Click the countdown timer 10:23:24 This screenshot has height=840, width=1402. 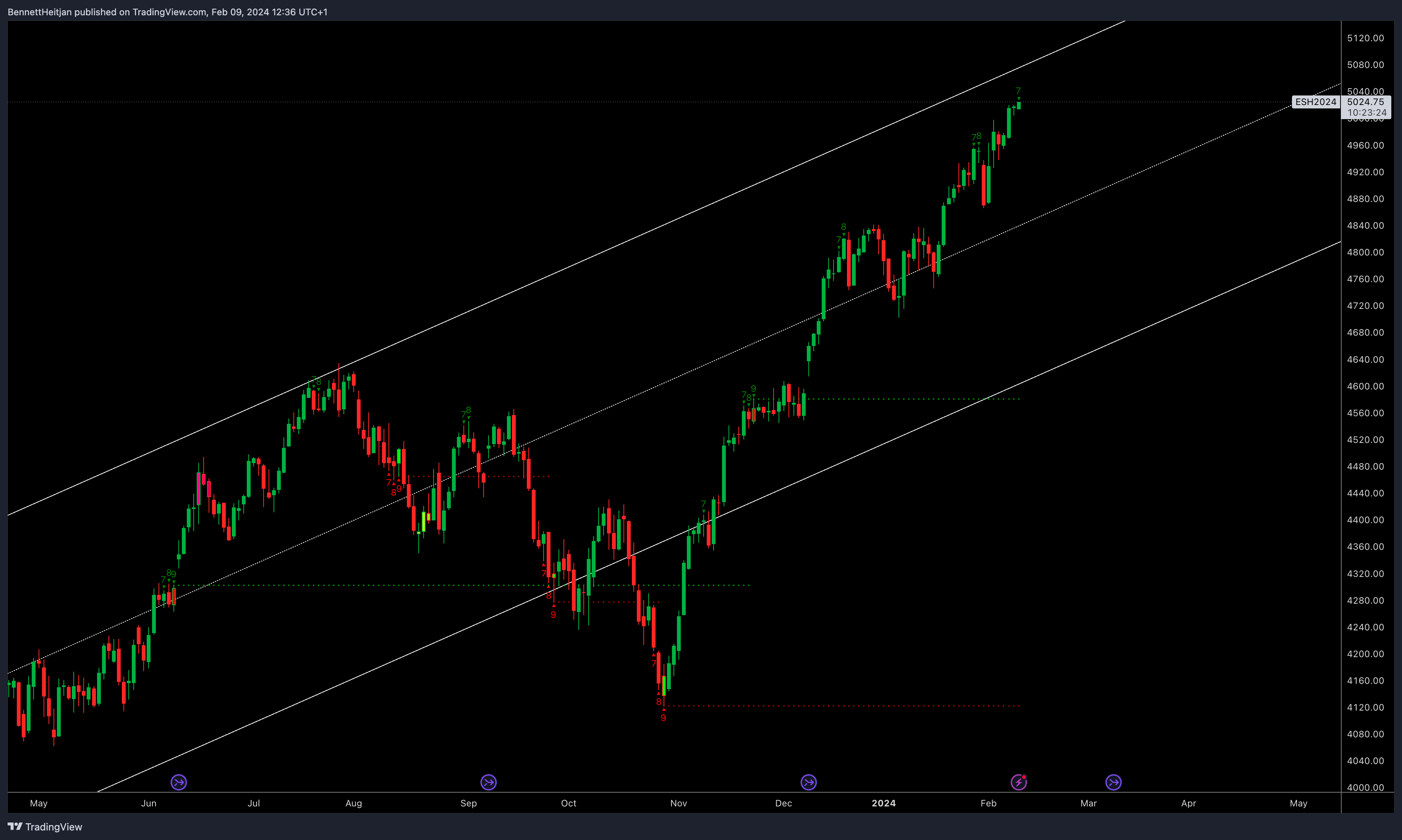pos(1366,113)
